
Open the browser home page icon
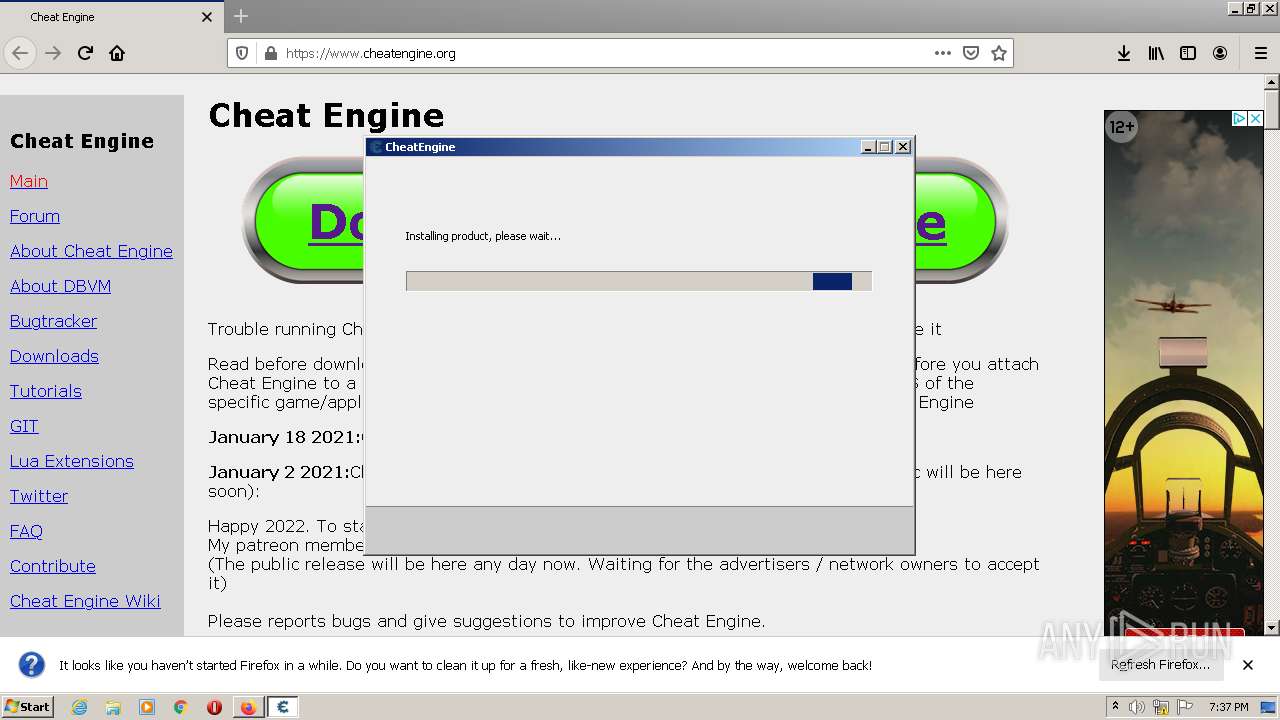coord(117,53)
